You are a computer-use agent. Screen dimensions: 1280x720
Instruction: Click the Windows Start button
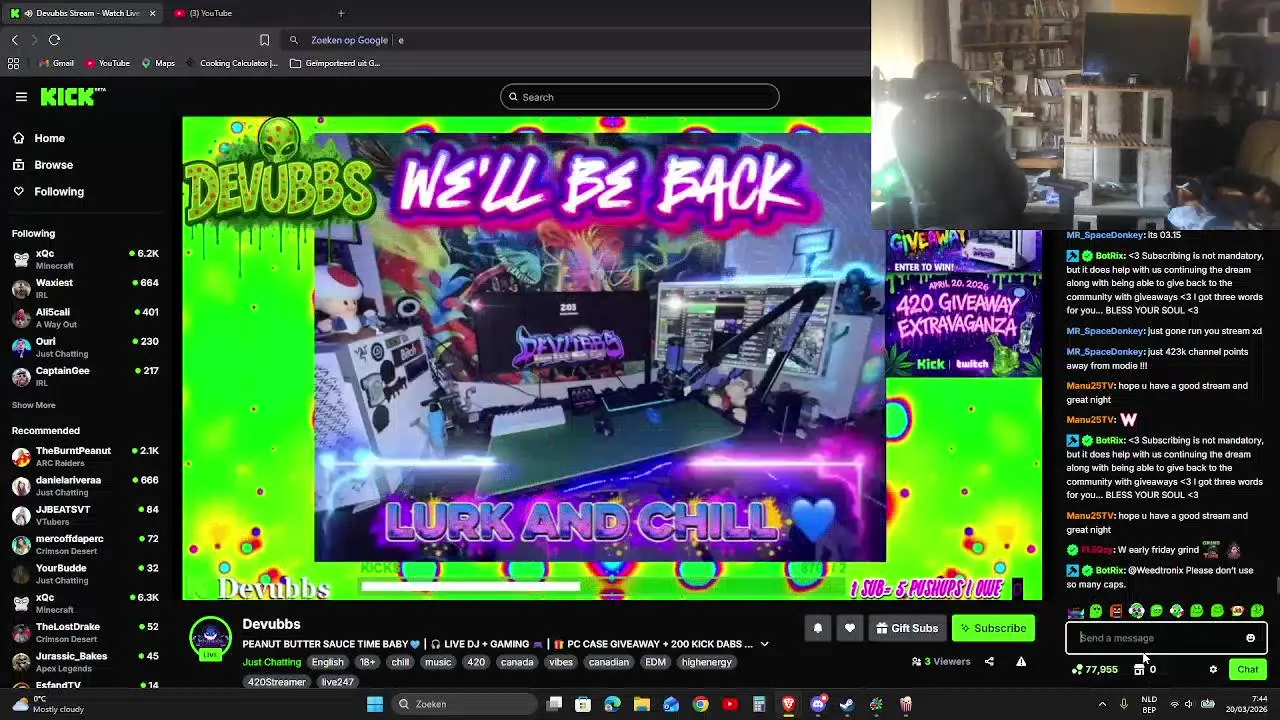(375, 704)
